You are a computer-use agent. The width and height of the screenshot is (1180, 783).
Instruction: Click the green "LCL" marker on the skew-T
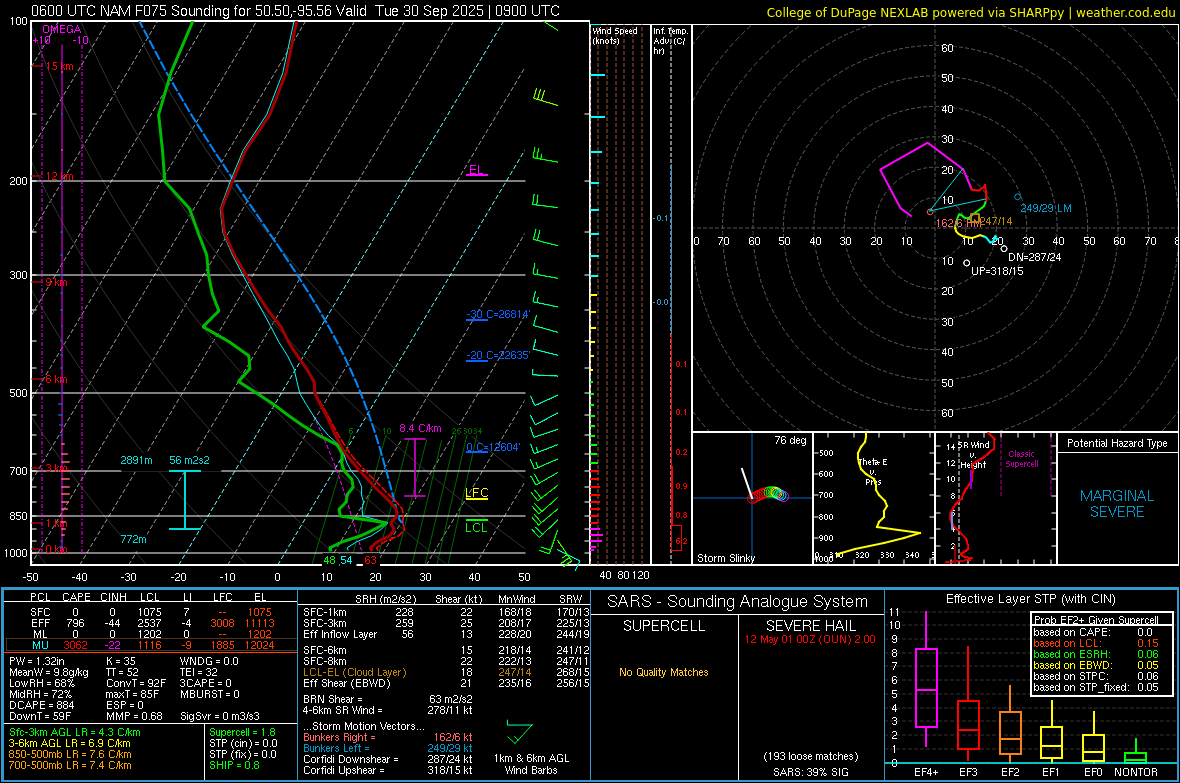pos(476,527)
